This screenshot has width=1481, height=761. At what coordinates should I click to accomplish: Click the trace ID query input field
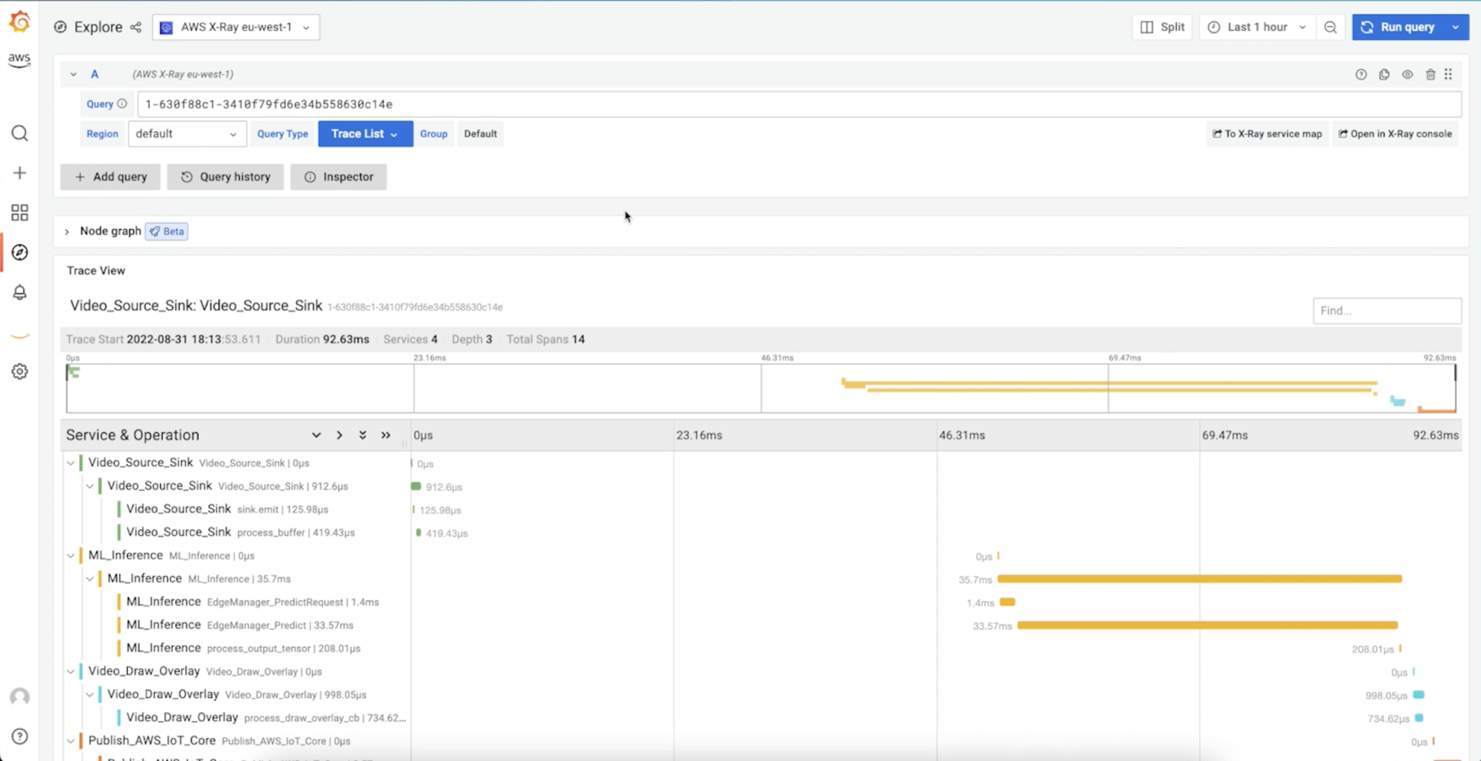tap(799, 104)
